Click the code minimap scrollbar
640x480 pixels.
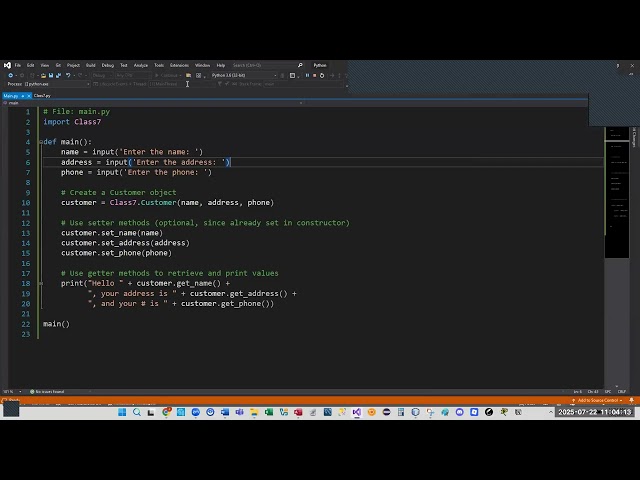point(617,192)
